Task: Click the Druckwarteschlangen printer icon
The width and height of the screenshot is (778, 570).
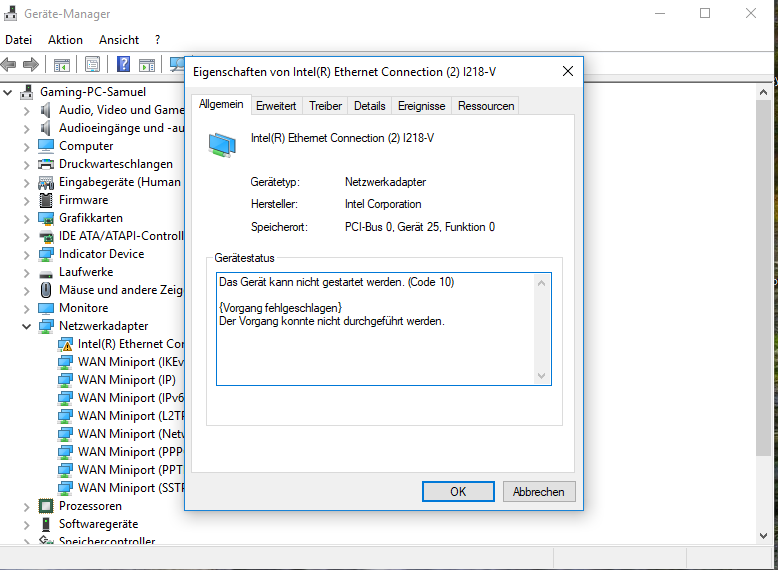Action: [x=46, y=164]
